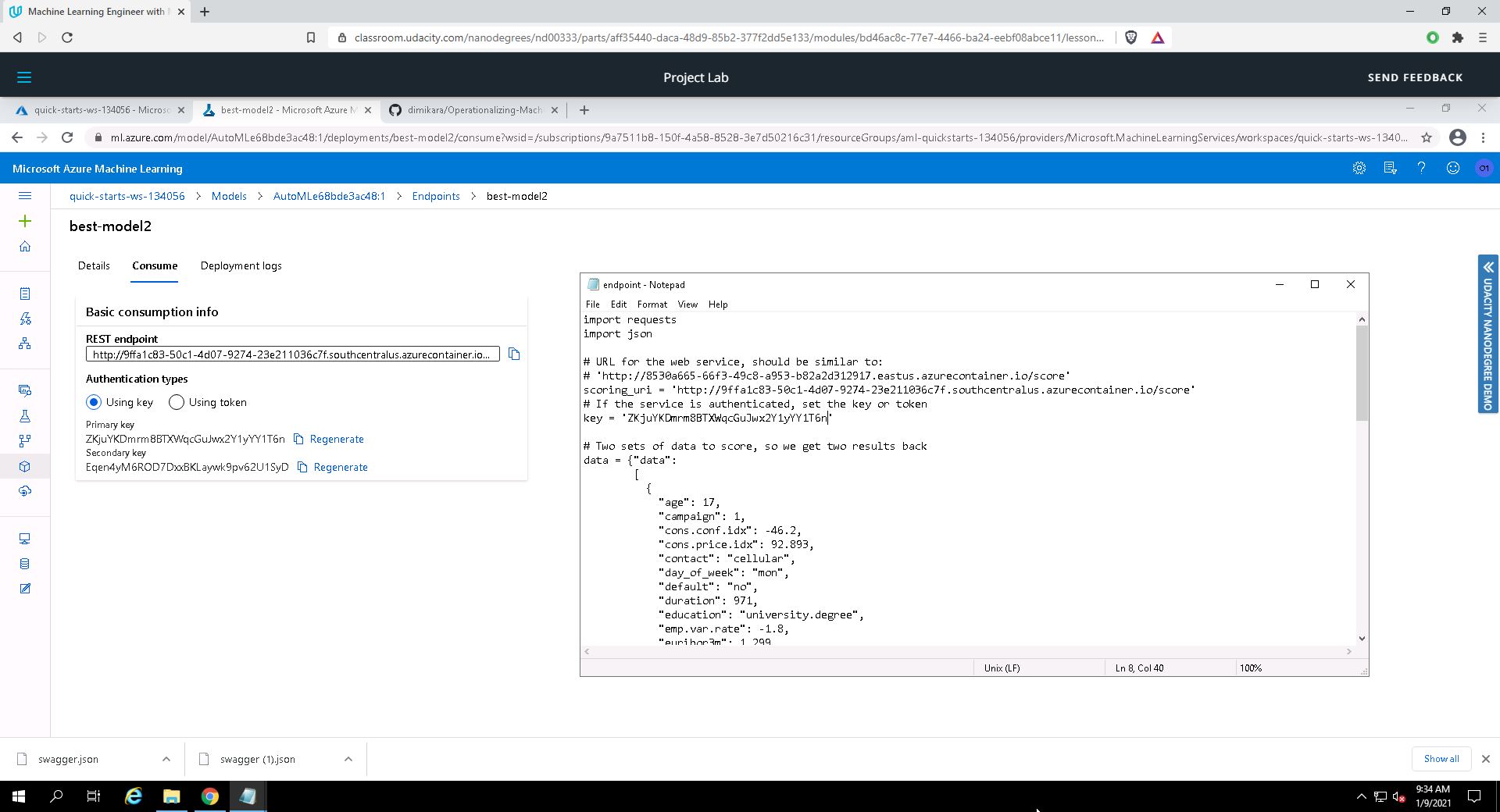Switch to the Details tab
The height and width of the screenshot is (812, 1500).
coord(94,265)
